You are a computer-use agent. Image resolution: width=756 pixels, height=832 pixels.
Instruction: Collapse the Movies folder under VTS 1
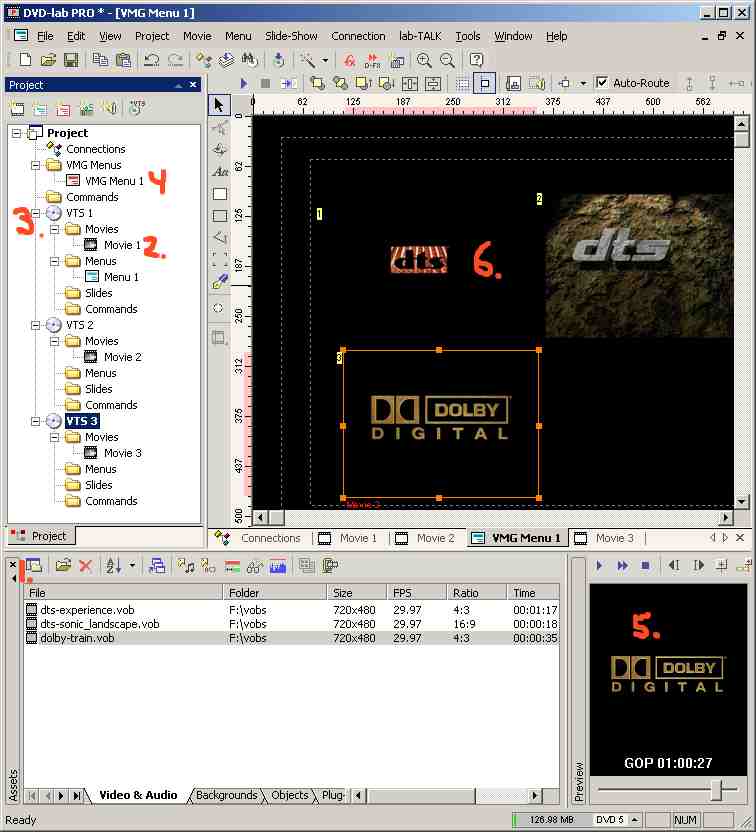(x=55, y=229)
